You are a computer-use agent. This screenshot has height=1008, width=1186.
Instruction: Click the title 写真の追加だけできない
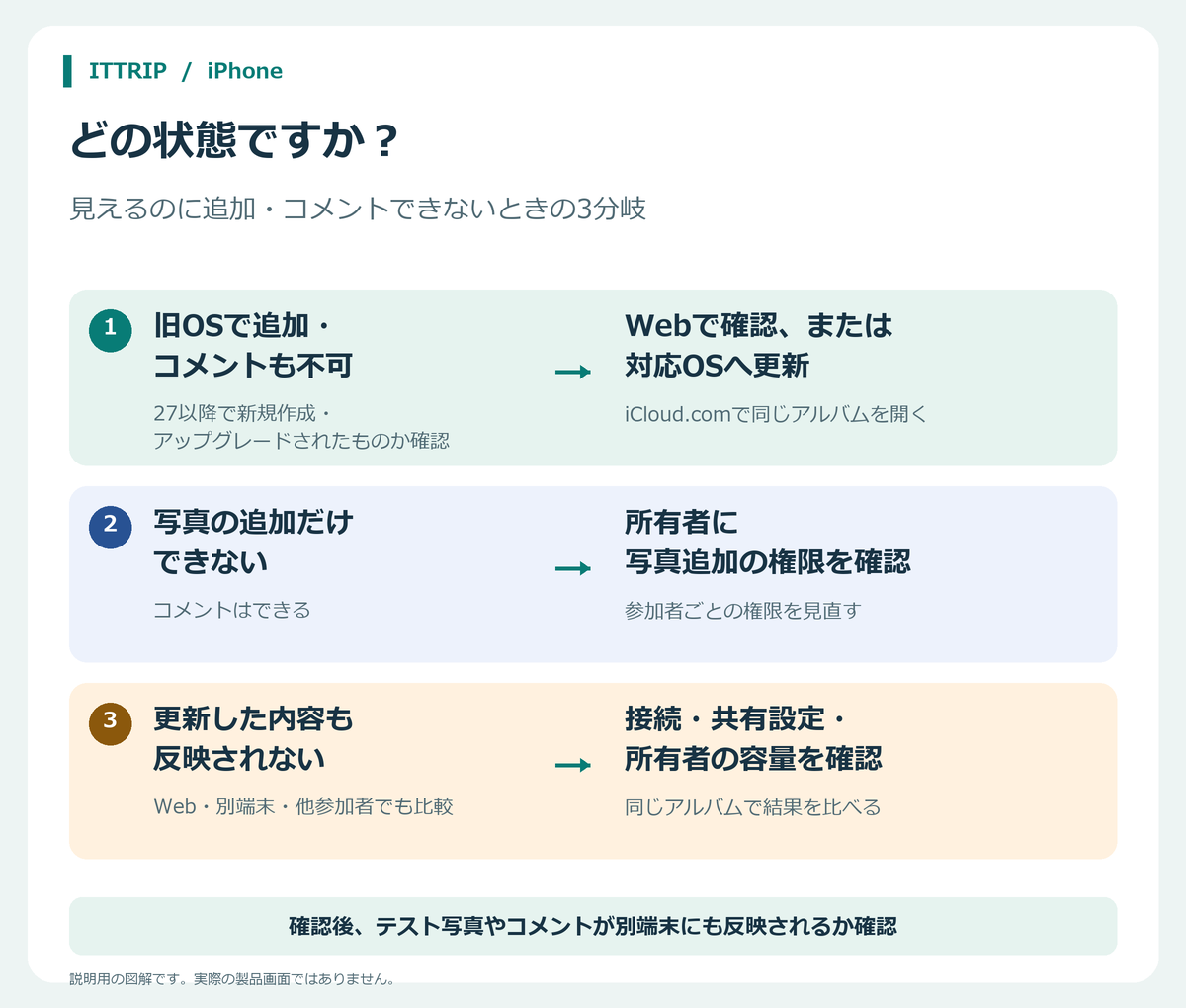click(253, 542)
